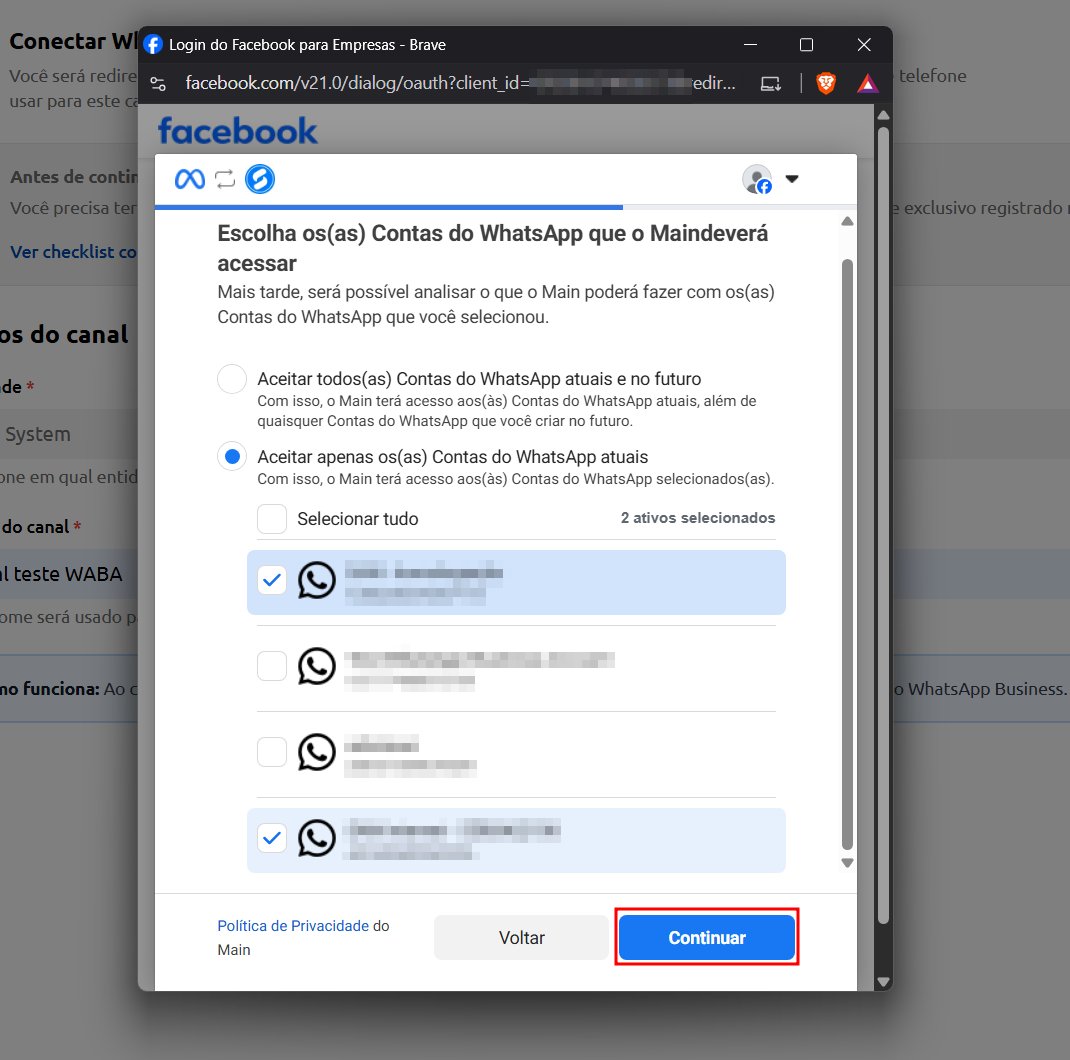
Task: Minimize the Facebook login popup window
Action: [x=751, y=44]
